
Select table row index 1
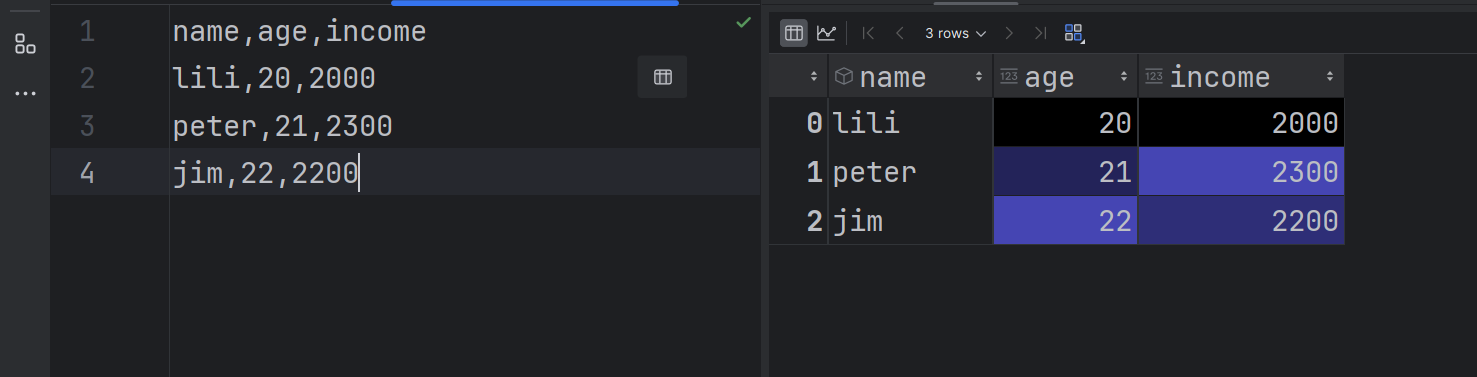(x=799, y=172)
